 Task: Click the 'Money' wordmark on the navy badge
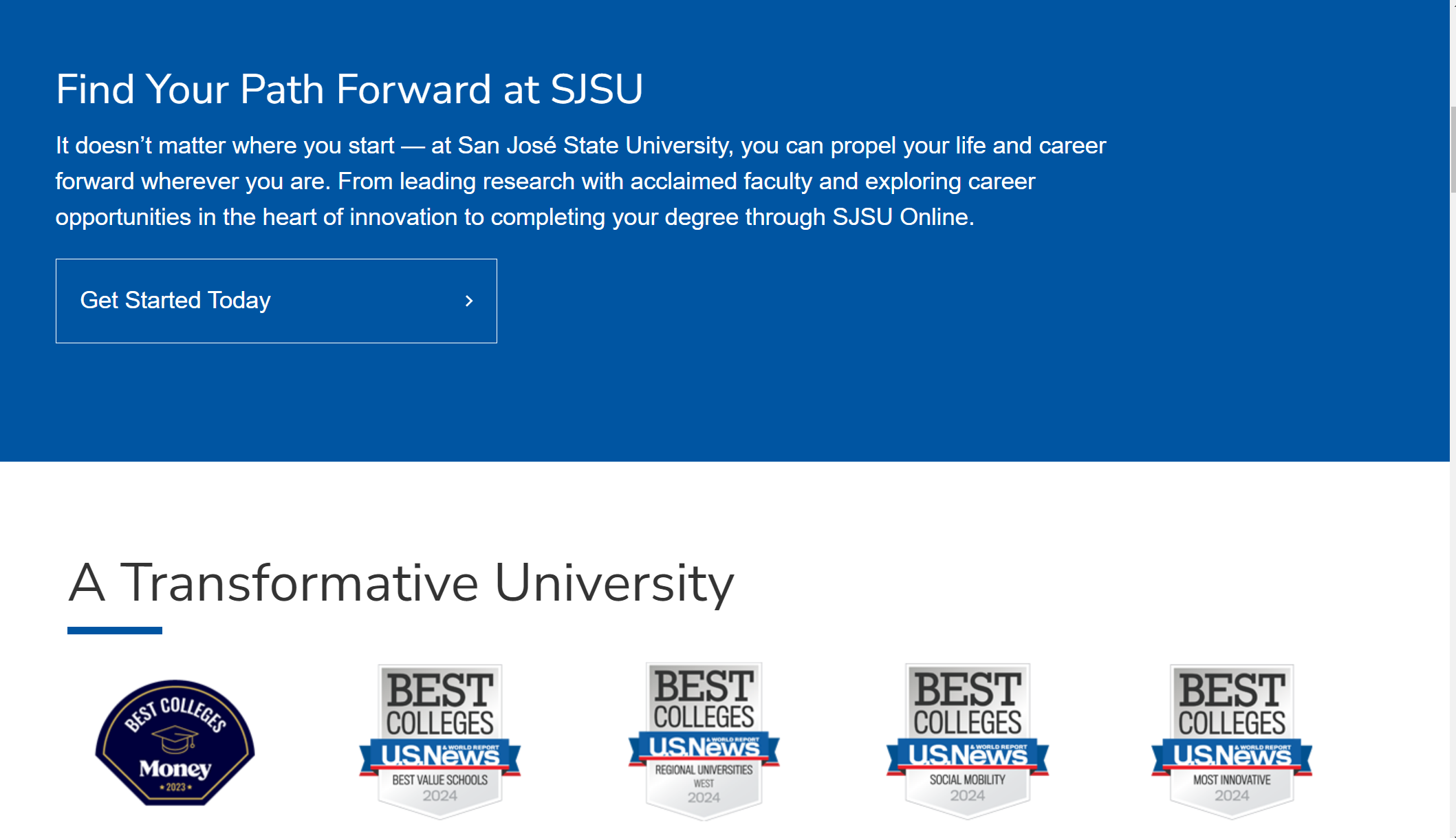pos(175,769)
